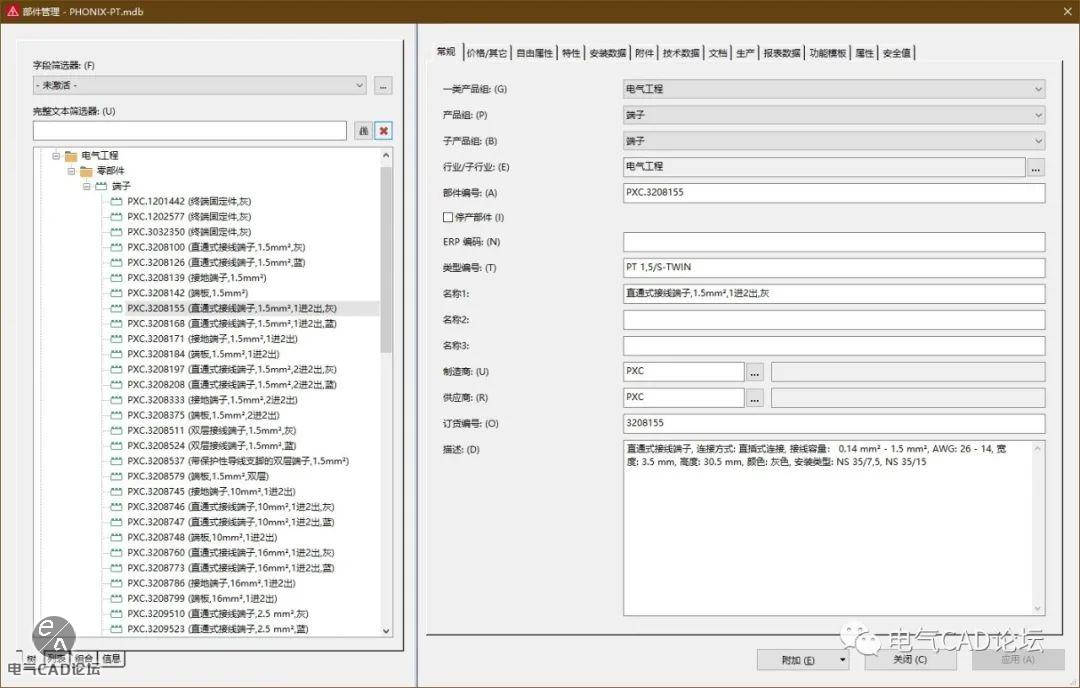This screenshot has width=1080, height=688.
Task: Collapse the 零部件 tree node
Action: tap(71, 171)
